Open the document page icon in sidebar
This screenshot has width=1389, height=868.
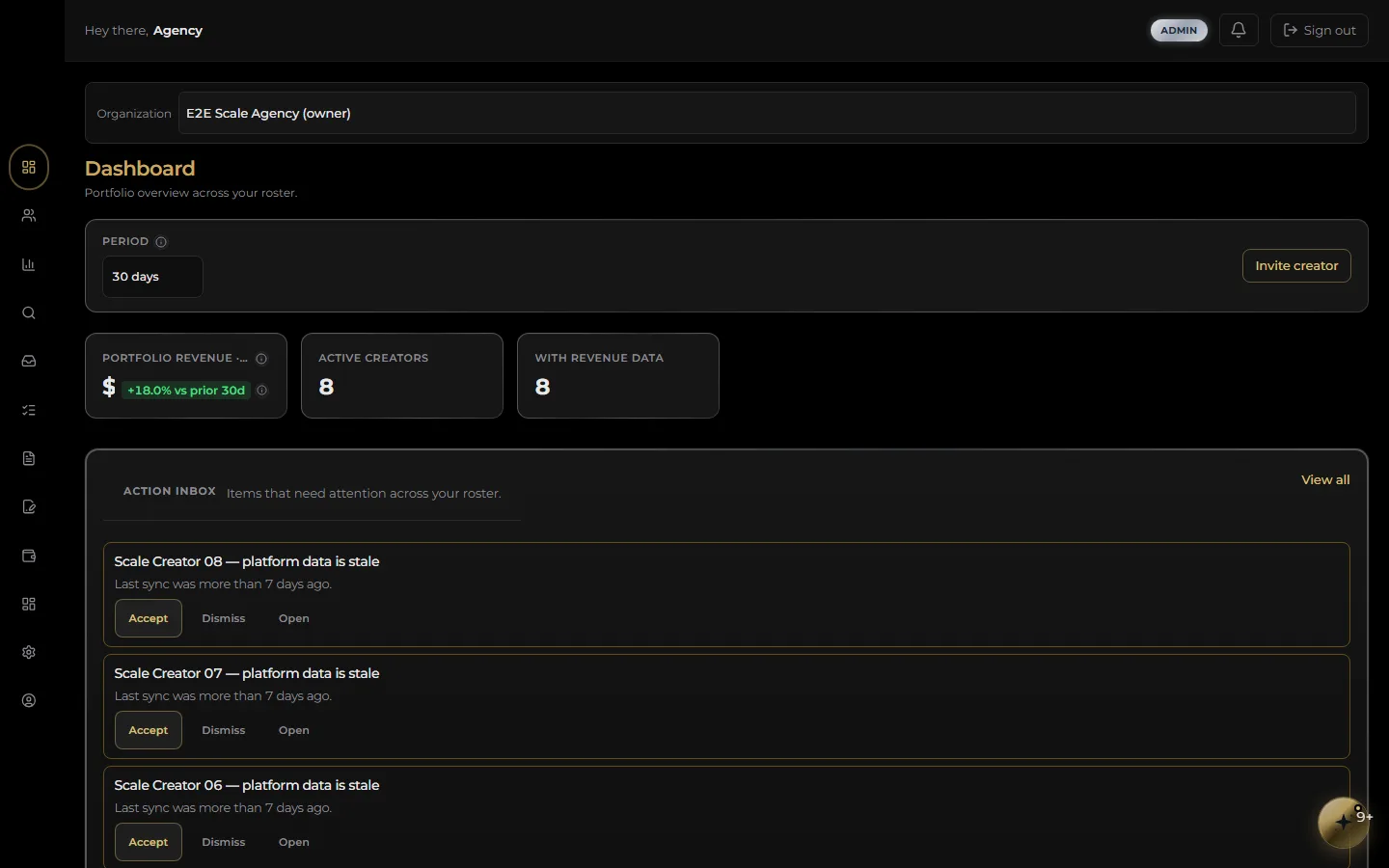[29, 458]
